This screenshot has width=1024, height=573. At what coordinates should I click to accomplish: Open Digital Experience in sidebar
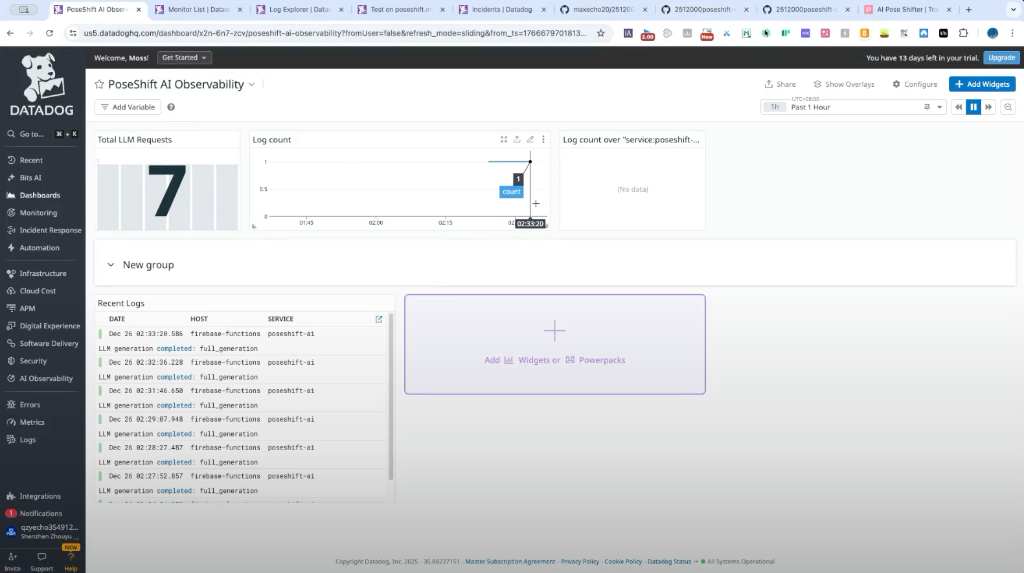click(50, 326)
